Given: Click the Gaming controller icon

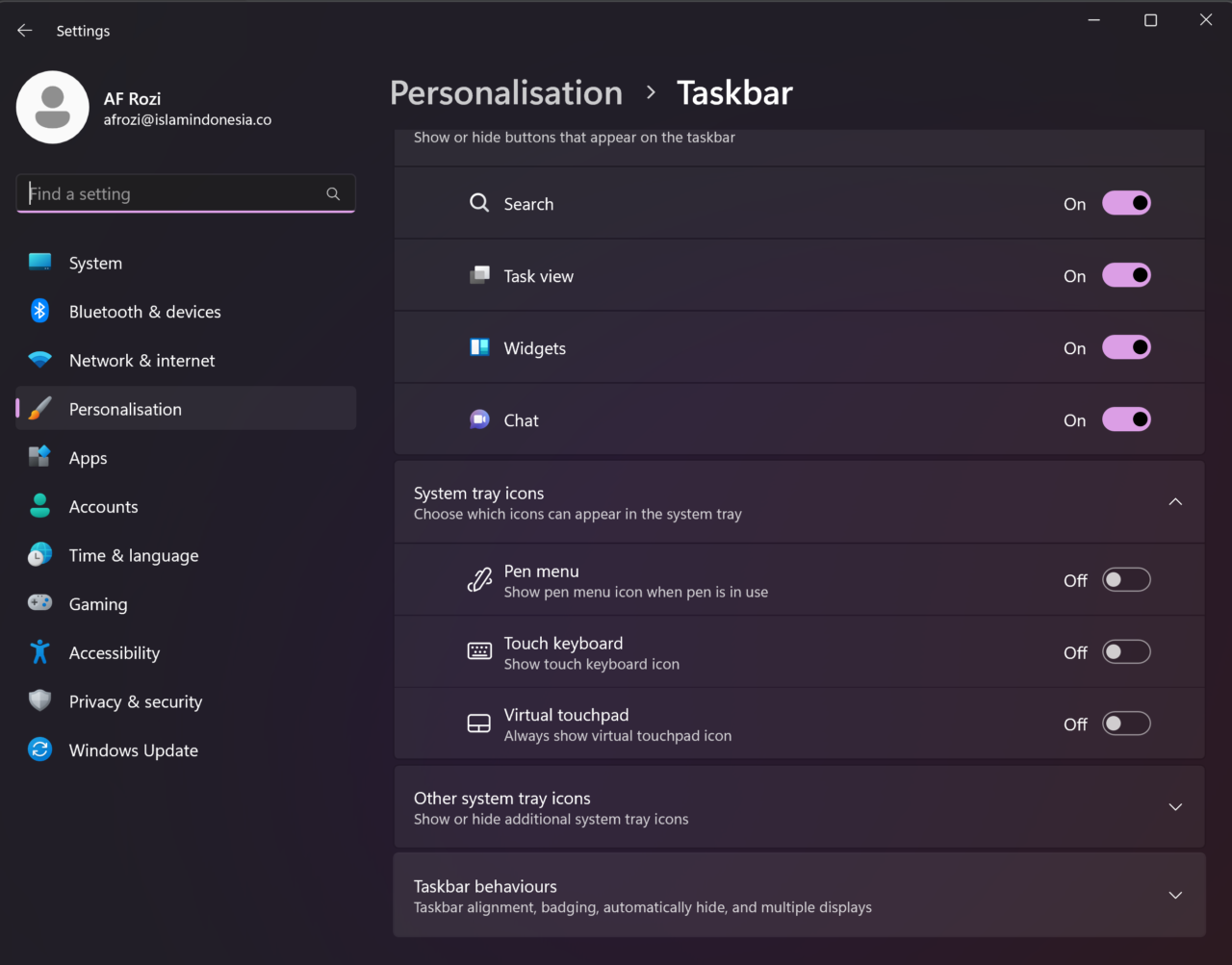Looking at the screenshot, I should coord(39,603).
